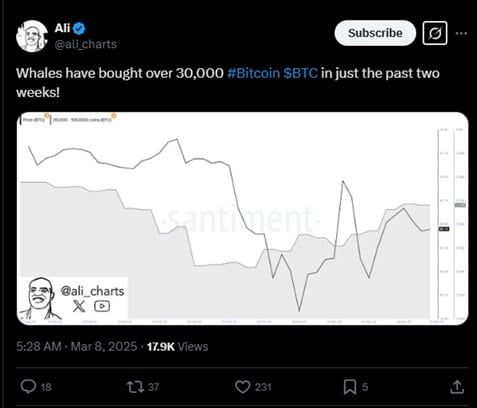This screenshot has height=408, width=477.
Task: View the 17.9K Views count
Action: coord(177,347)
